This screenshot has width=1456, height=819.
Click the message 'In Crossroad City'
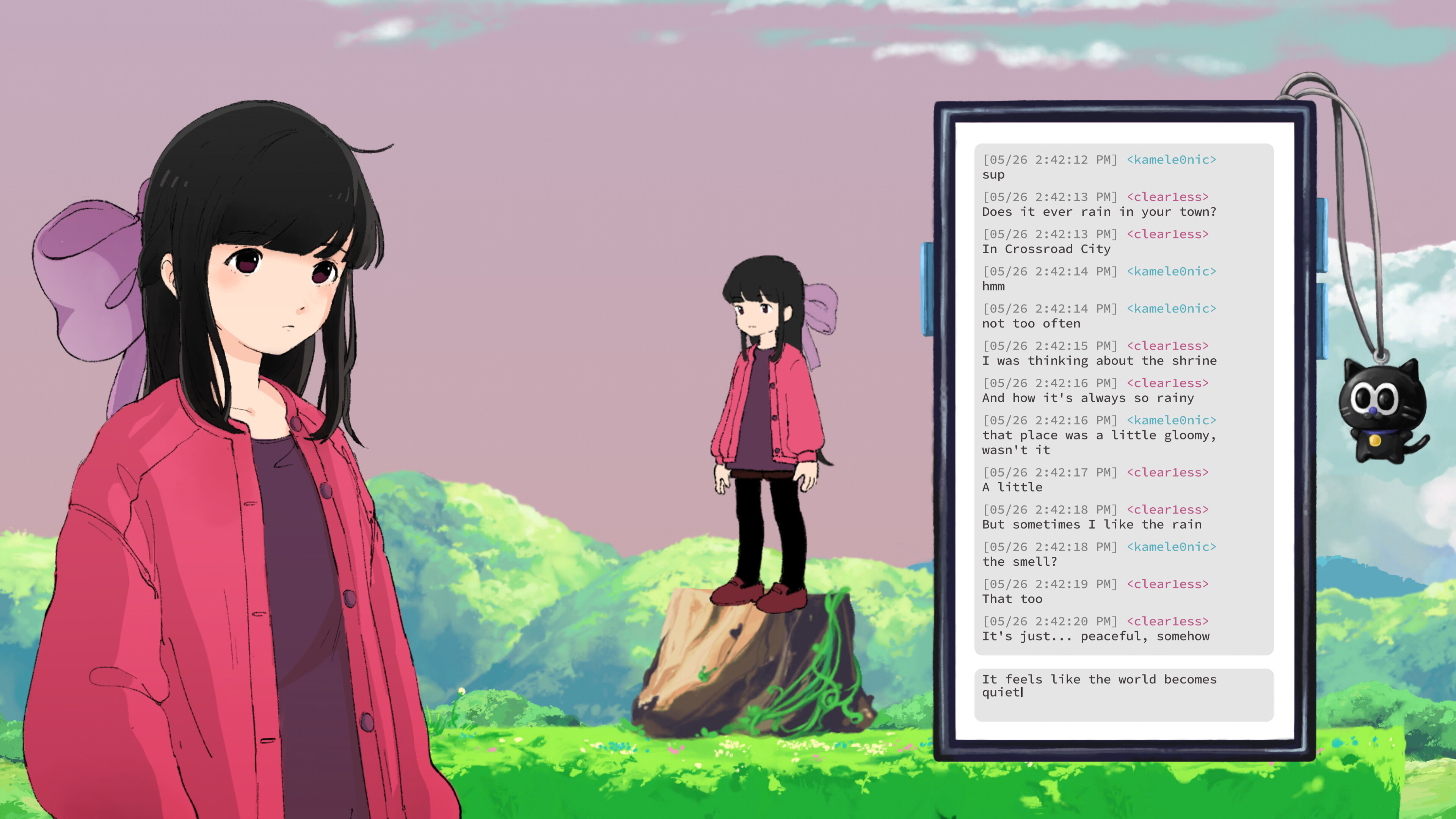point(1046,249)
